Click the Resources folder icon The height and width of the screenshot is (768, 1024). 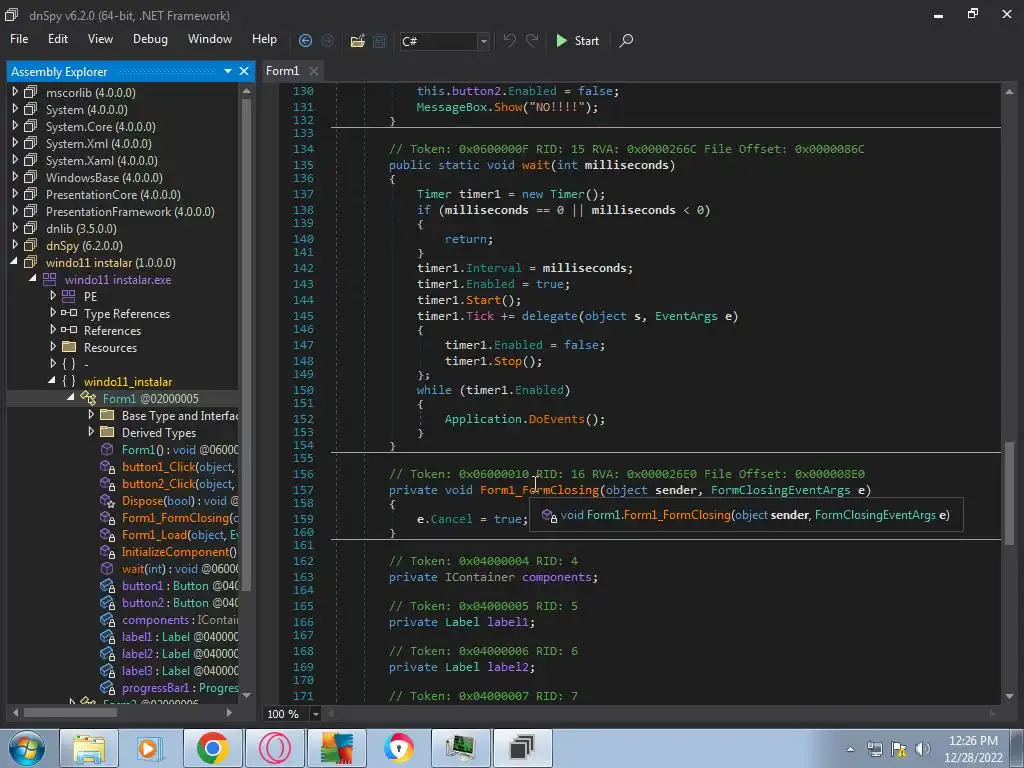(69, 347)
